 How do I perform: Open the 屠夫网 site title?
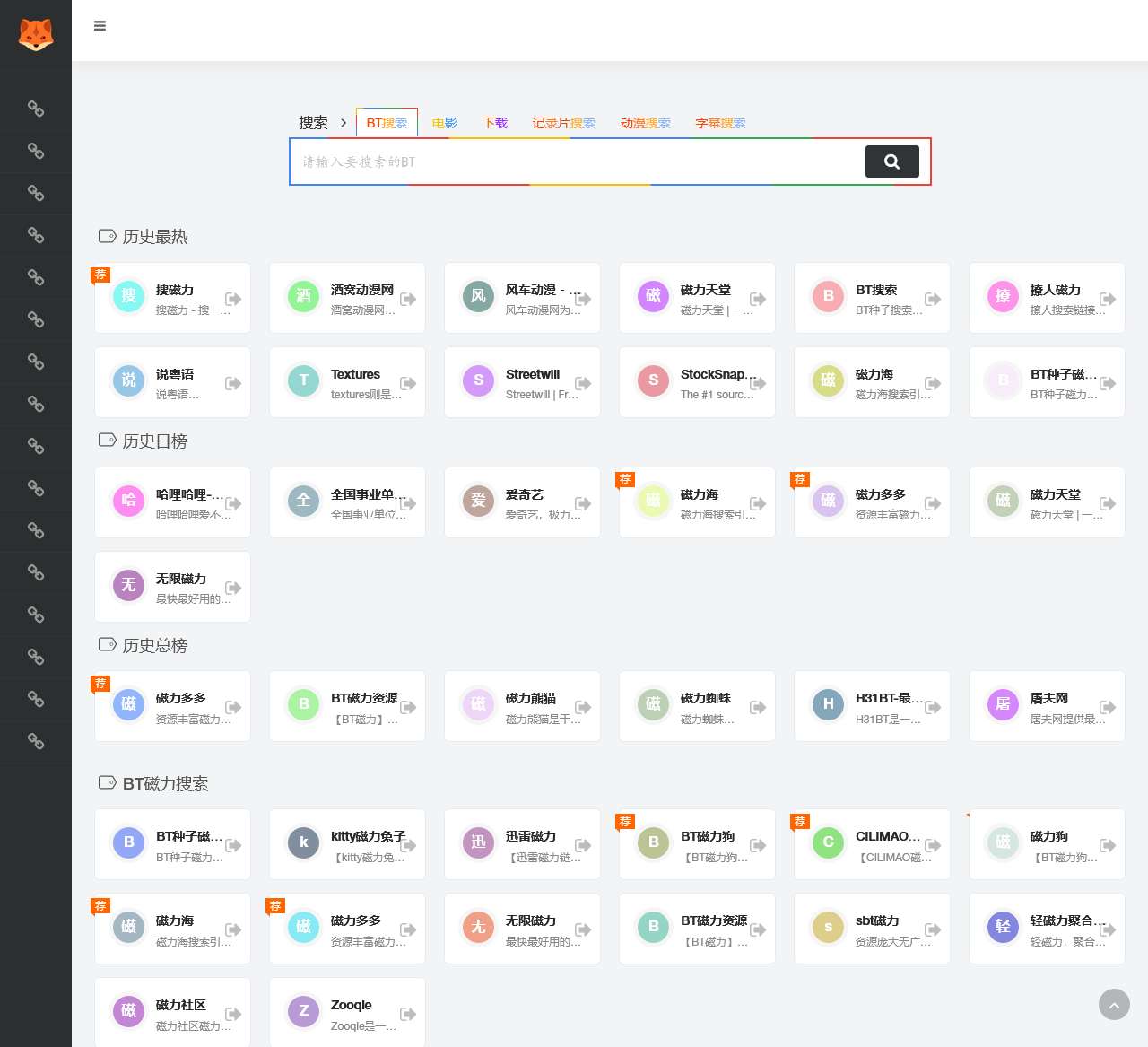coord(1049,698)
